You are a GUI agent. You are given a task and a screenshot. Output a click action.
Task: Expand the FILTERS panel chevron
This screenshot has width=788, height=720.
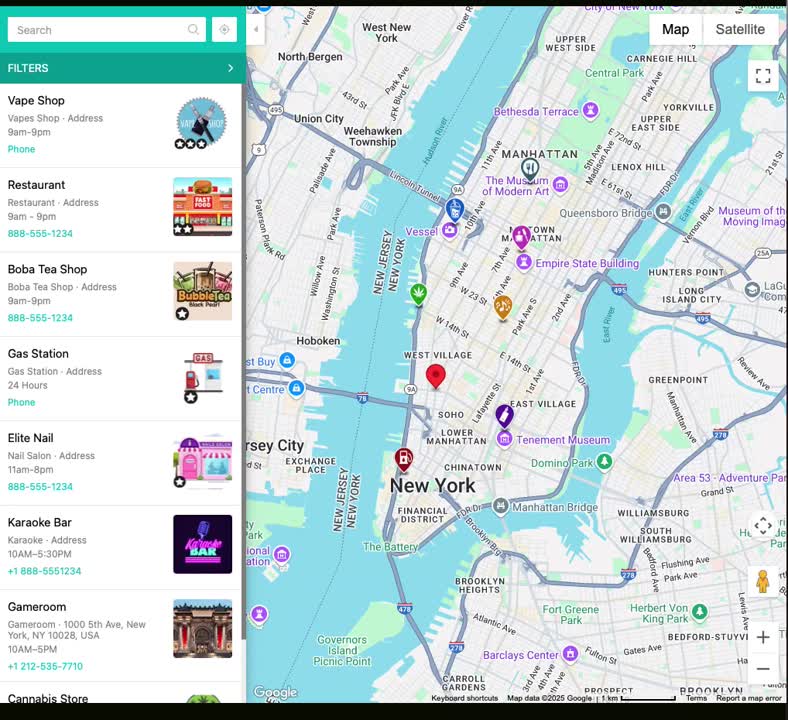230,68
